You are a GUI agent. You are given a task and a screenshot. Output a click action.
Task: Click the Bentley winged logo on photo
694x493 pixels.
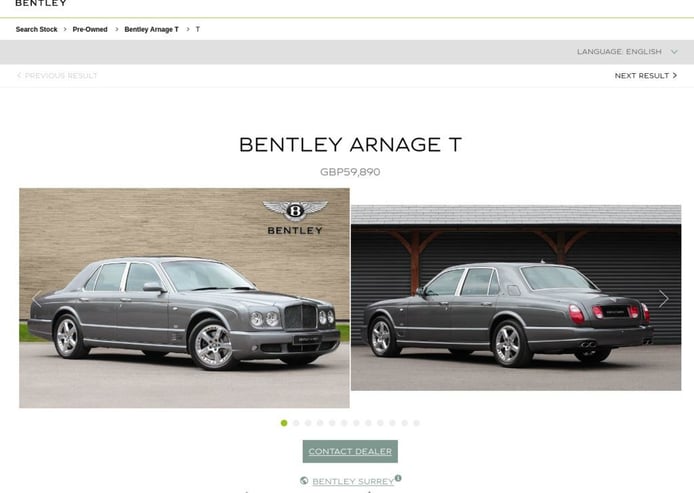[x=295, y=211]
